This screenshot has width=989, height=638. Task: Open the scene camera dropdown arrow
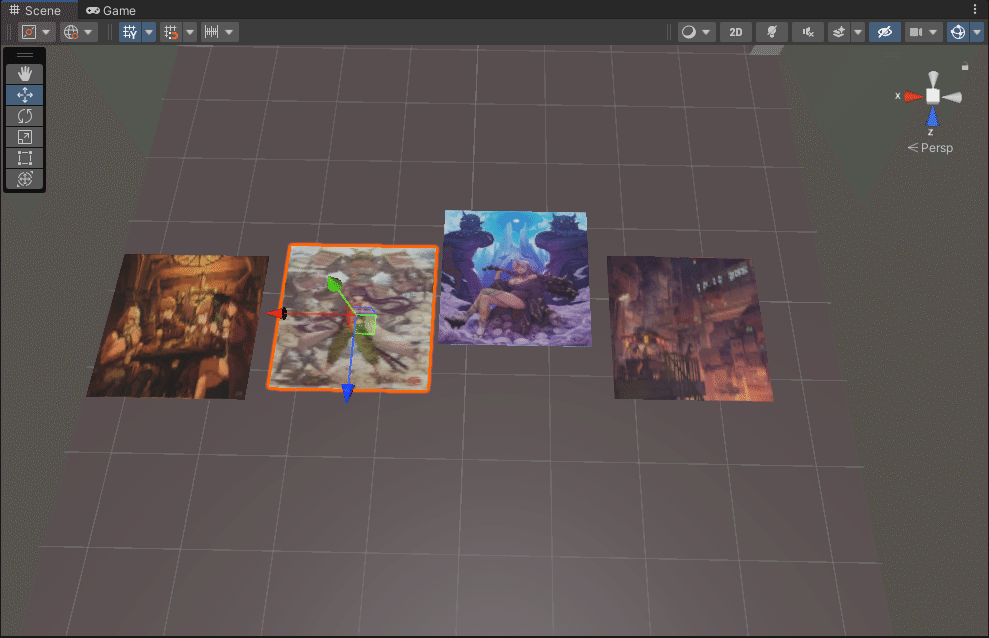tap(933, 32)
